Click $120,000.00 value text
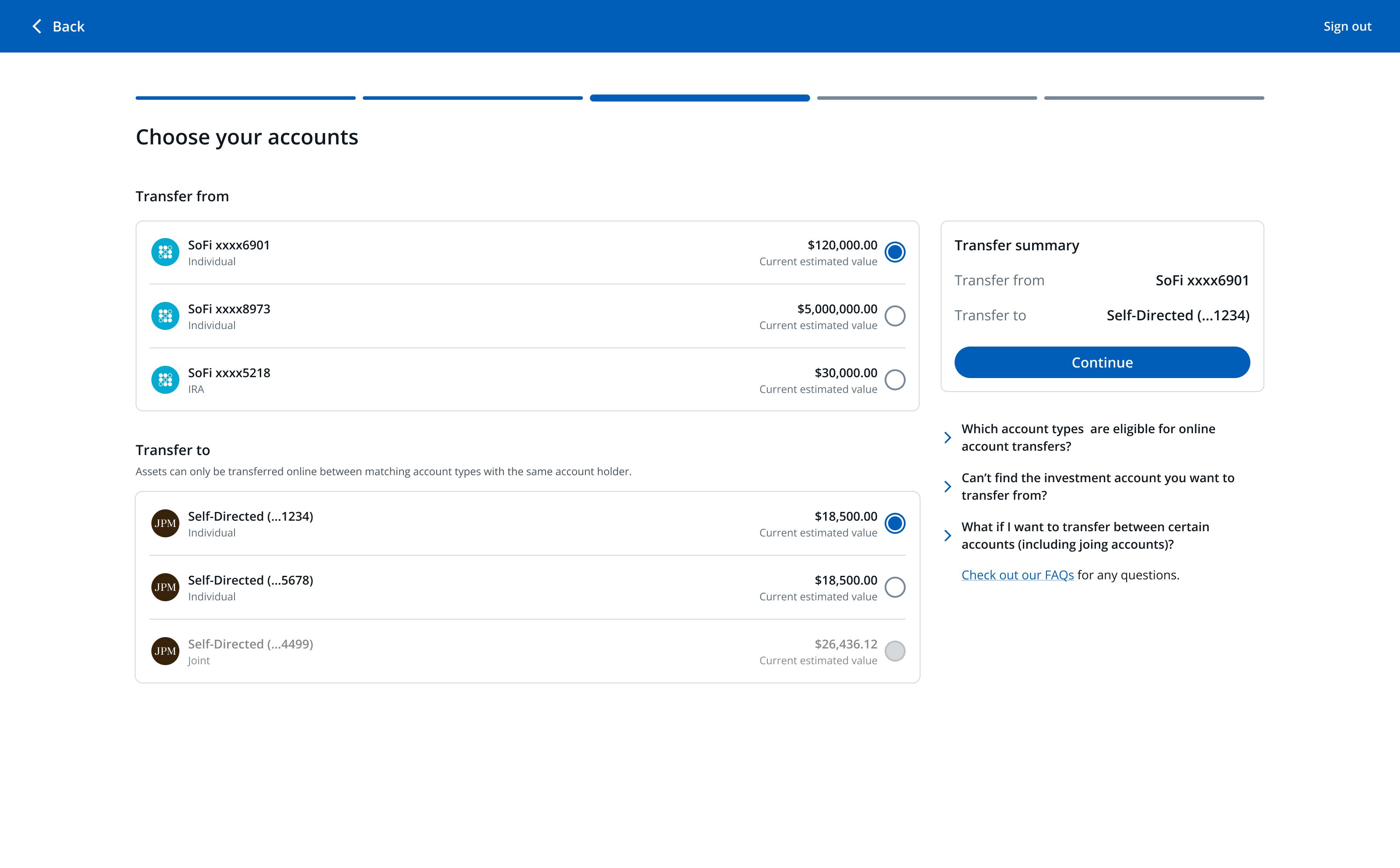The width and height of the screenshot is (1400, 868). click(842, 245)
